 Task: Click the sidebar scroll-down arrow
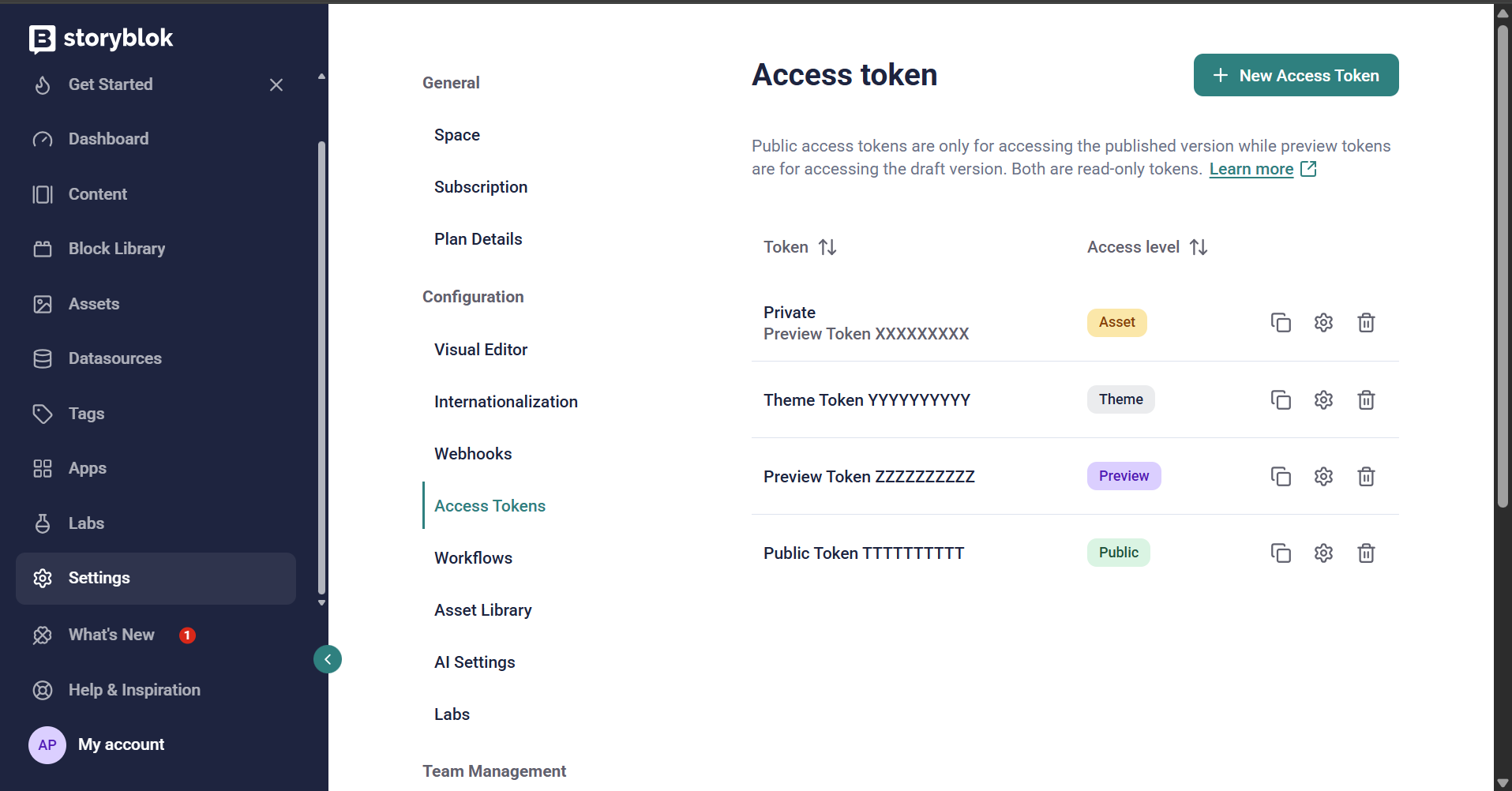point(321,603)
